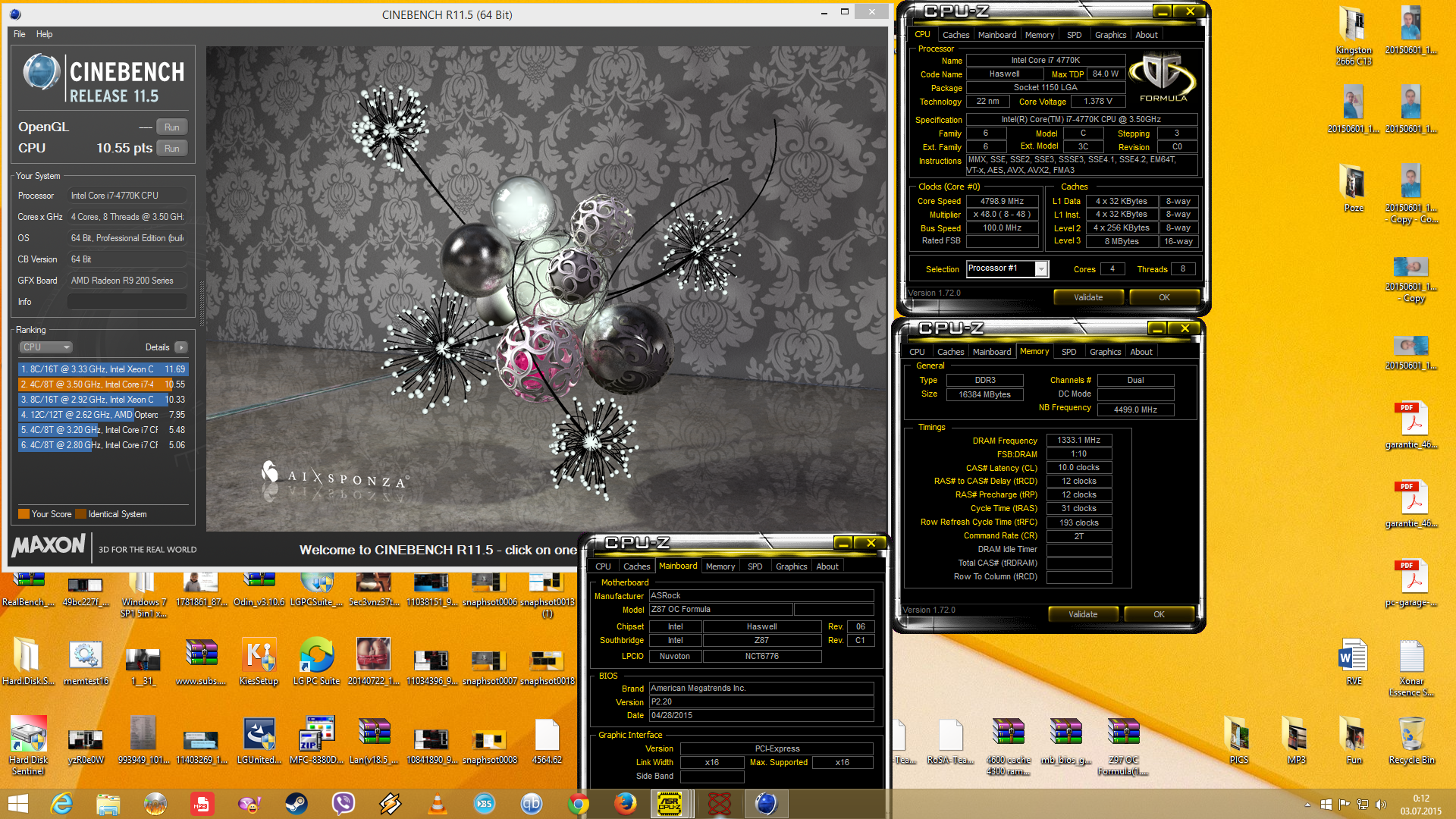Open the LG PC Suite shortcut

click(316, 662)
